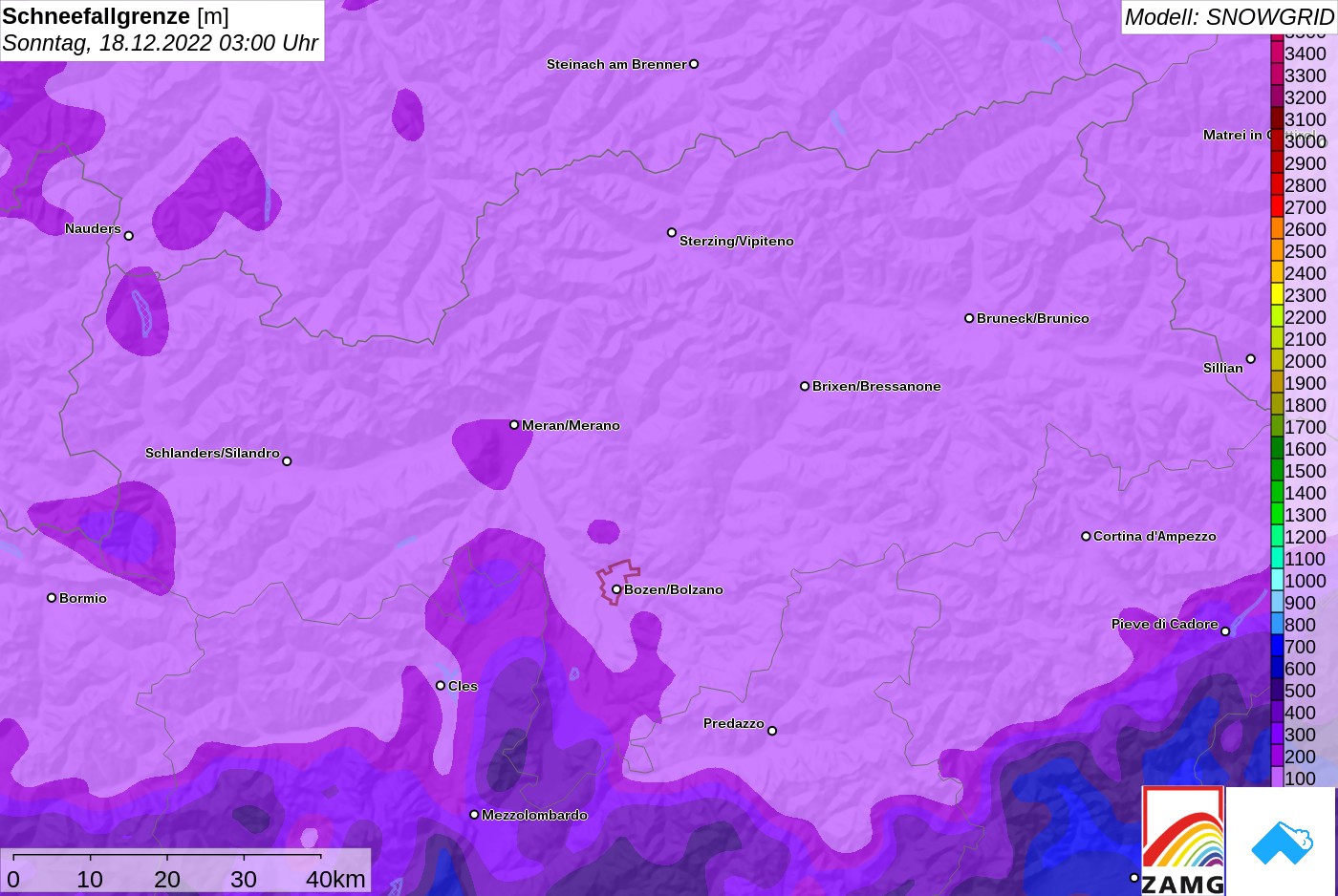The width and height of the screenshot is (1338, 896).
Task: Pick the yellow 2300 legend color swatch
Action: click(x=1277, y=294)
